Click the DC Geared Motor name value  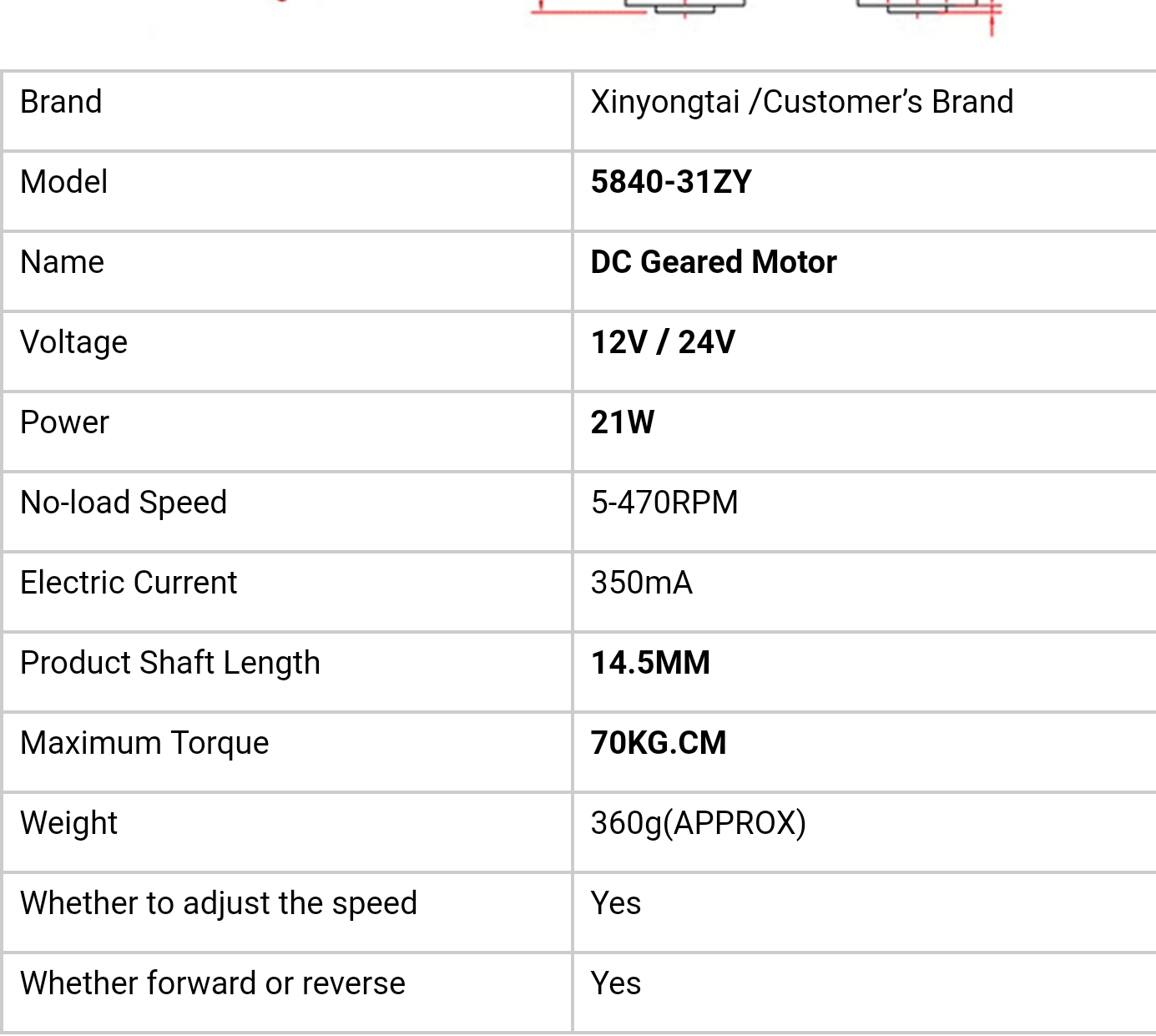(x=714, y=262)
